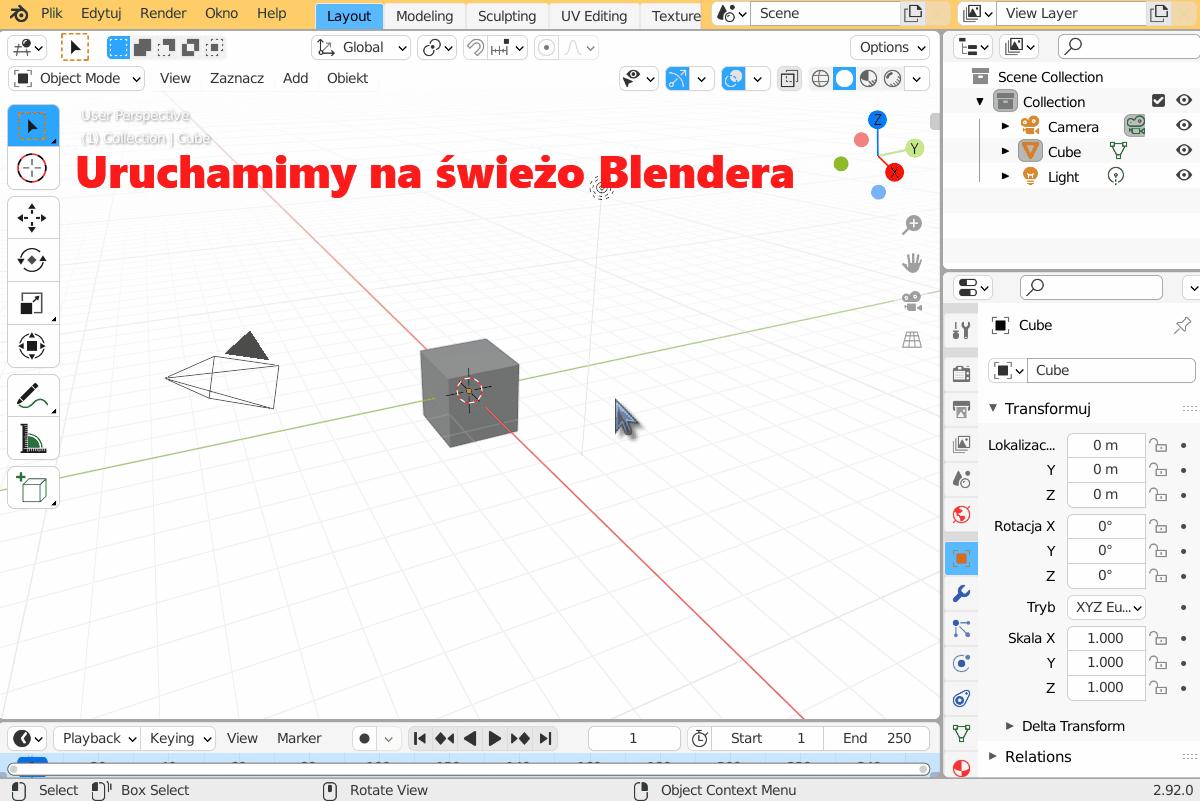Expand the Camera tree item
1200x801 pixels.
1006,127
